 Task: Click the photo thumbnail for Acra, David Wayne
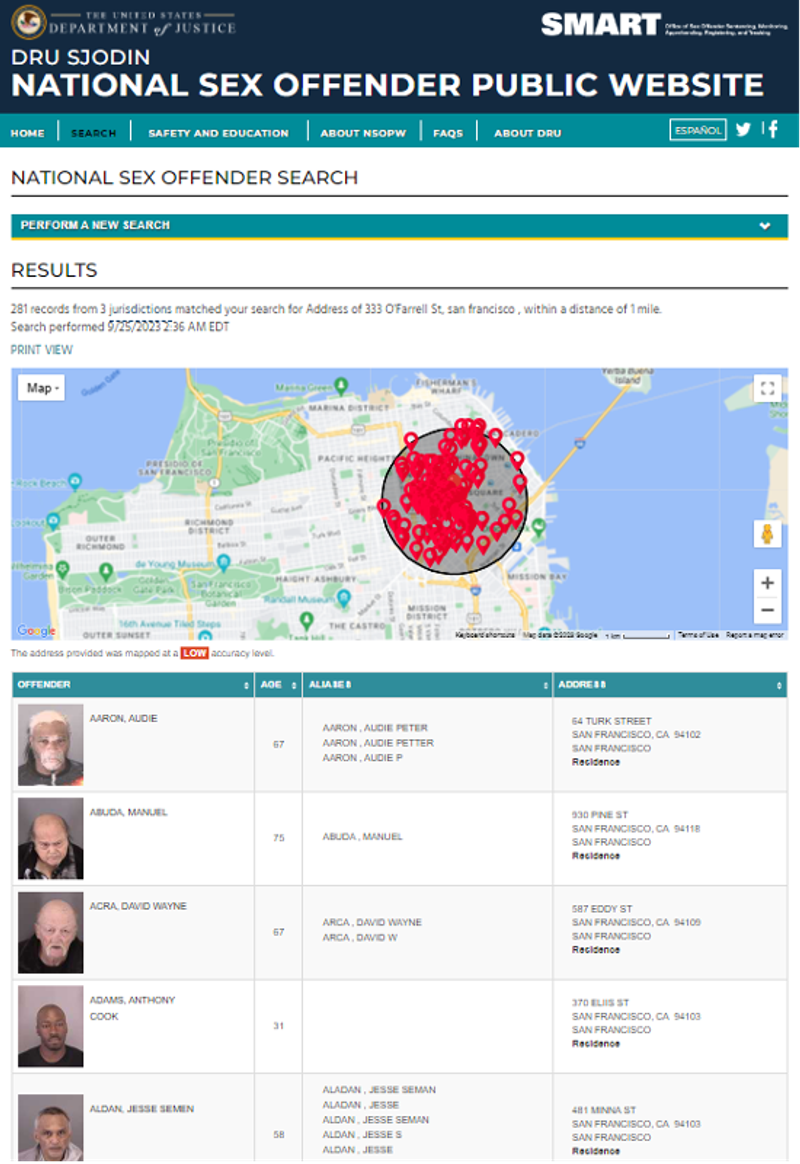[x=50, y=932]
